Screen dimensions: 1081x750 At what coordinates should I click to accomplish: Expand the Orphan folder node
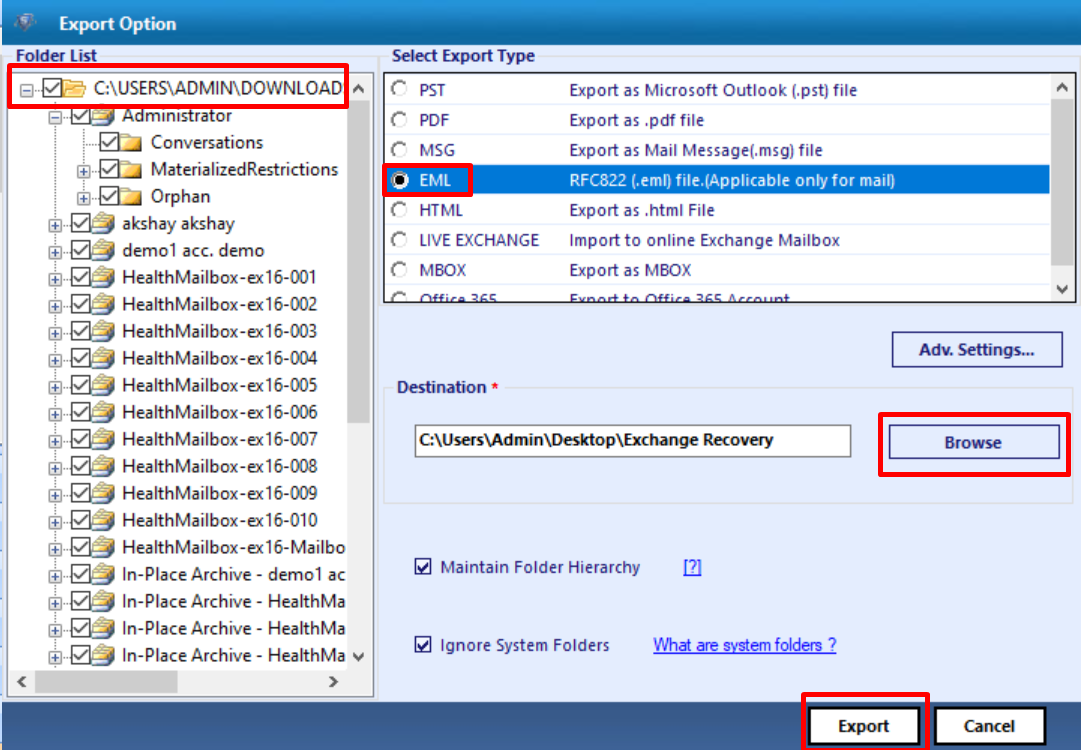tap(83, 199)
